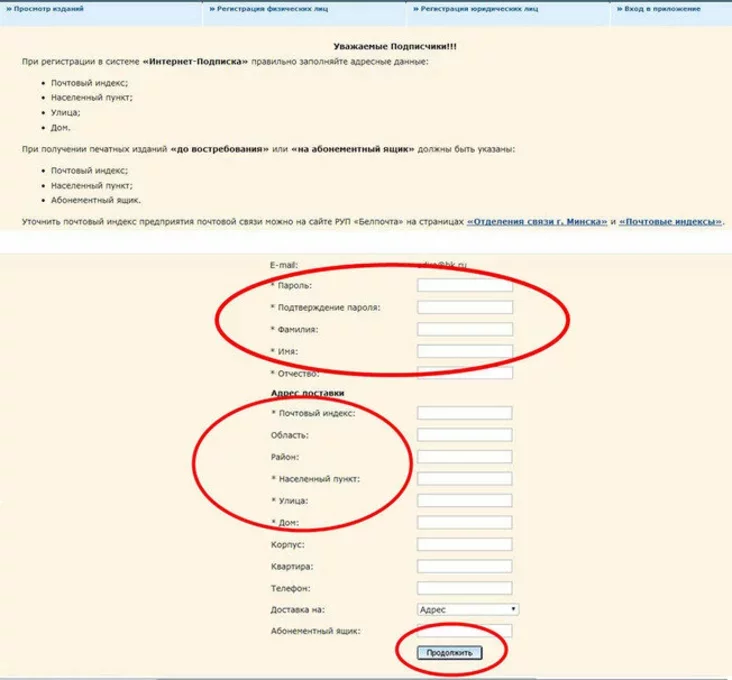The width and height of the screenshot is (732, 680).
Task: Focus the Почтовый индекс field
Action: coord(465,413)
